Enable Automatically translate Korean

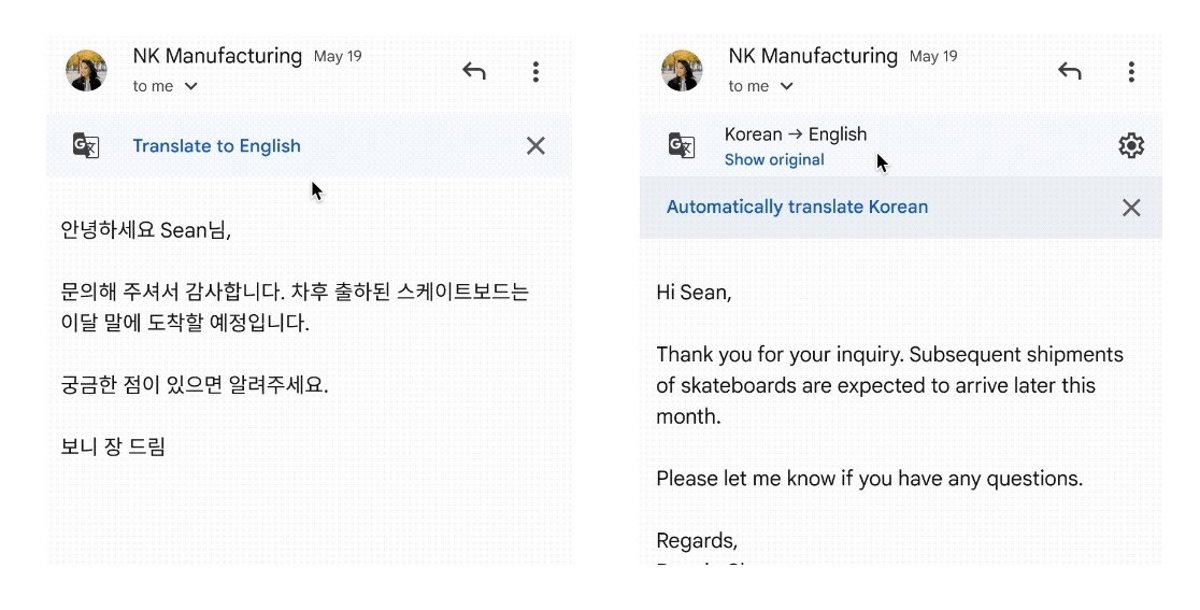(x=797, y=208)
